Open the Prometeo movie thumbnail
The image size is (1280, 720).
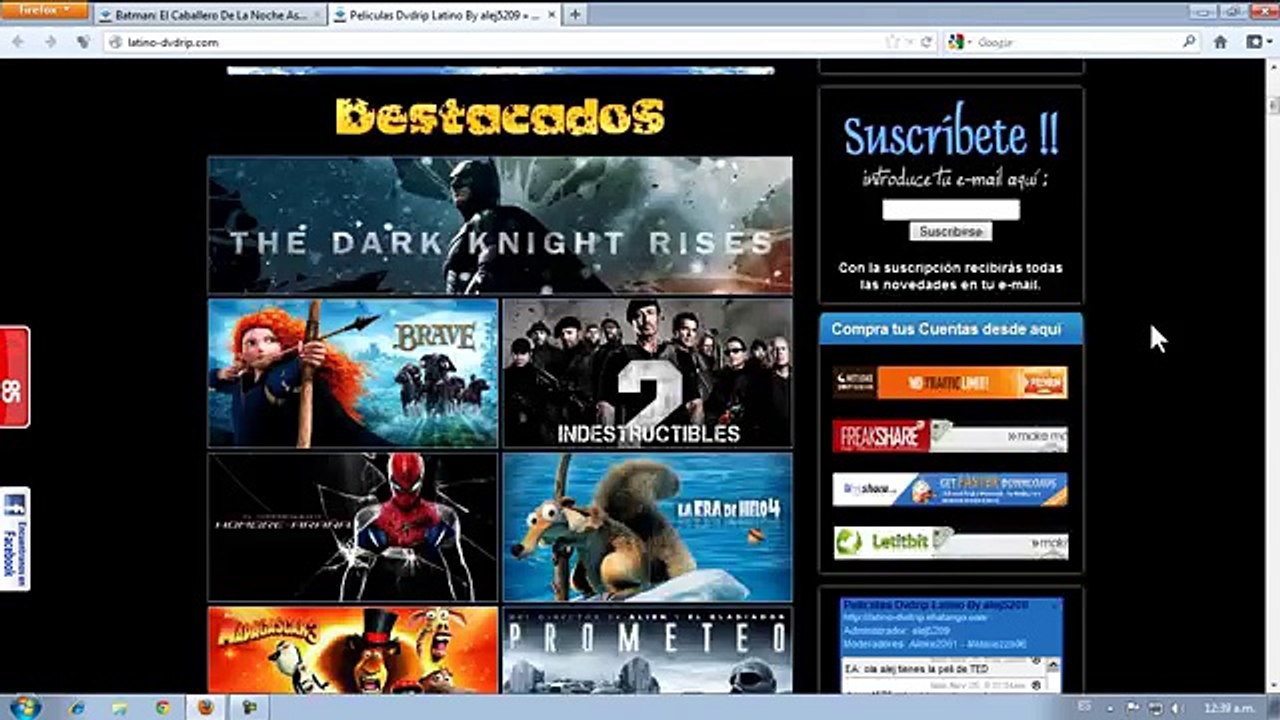point(647,650)
